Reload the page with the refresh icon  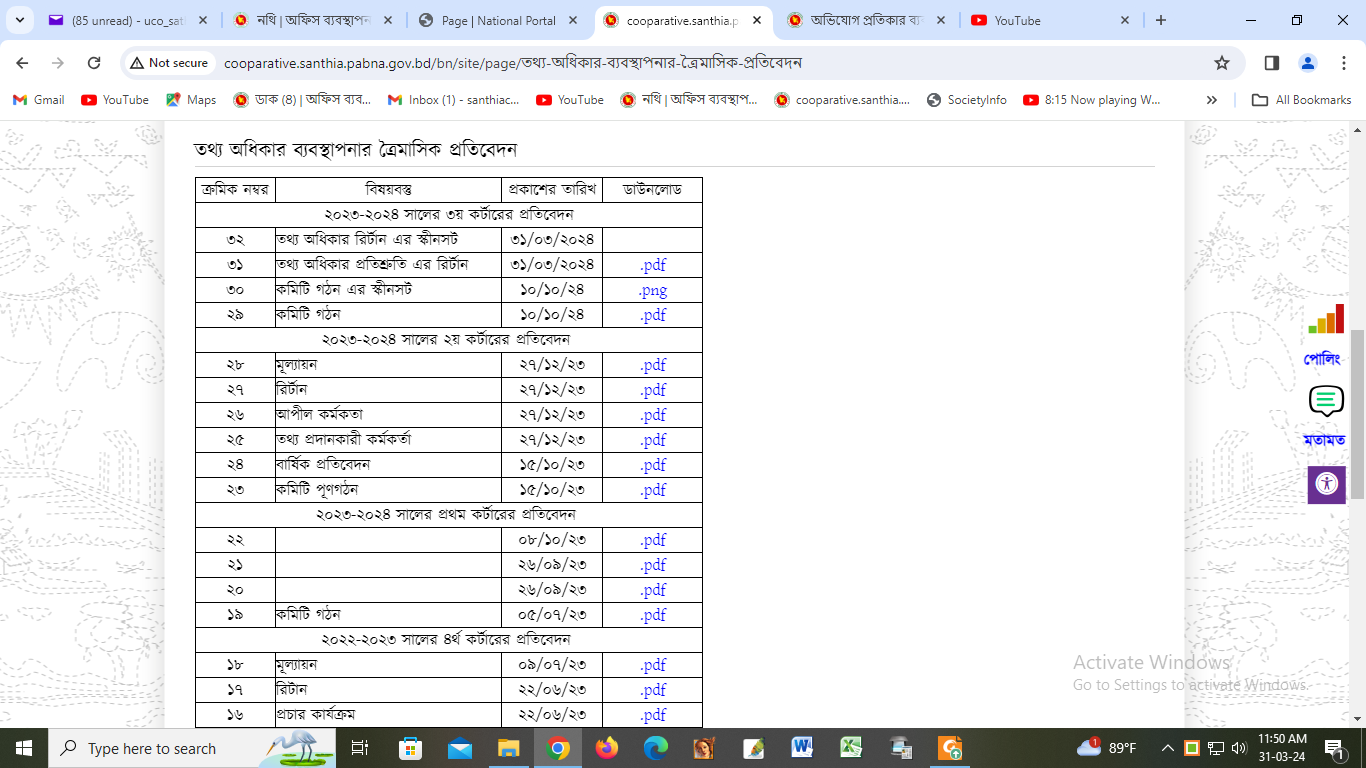click(94, 63)
